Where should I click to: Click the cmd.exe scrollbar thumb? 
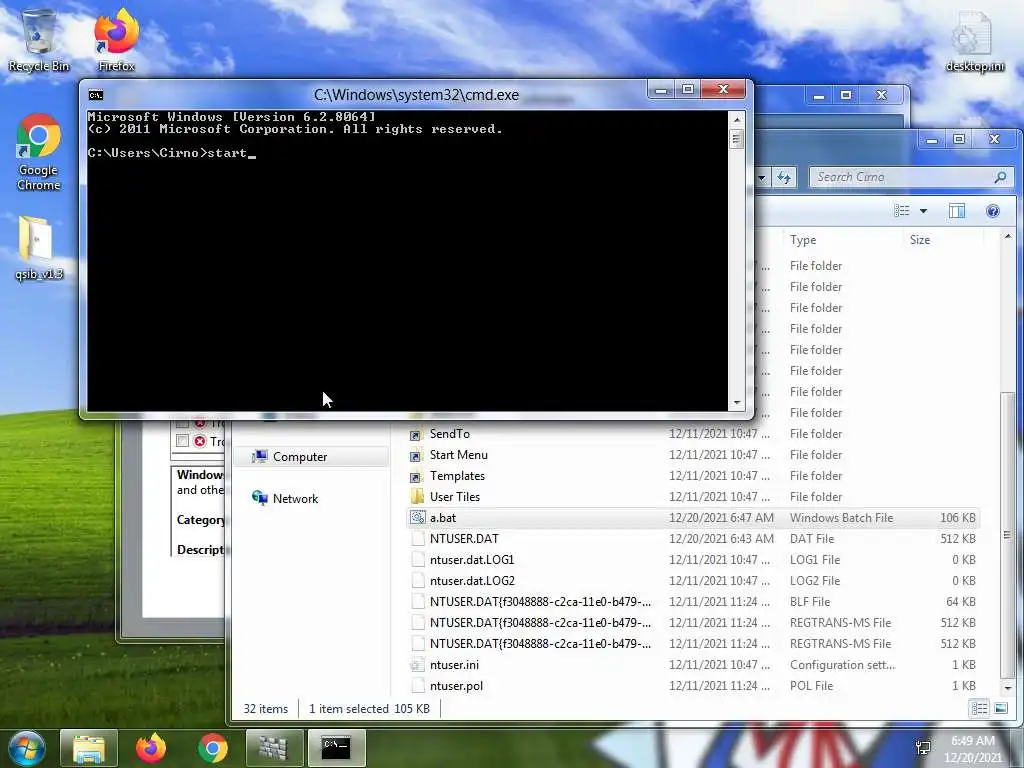tap(737, 139)
